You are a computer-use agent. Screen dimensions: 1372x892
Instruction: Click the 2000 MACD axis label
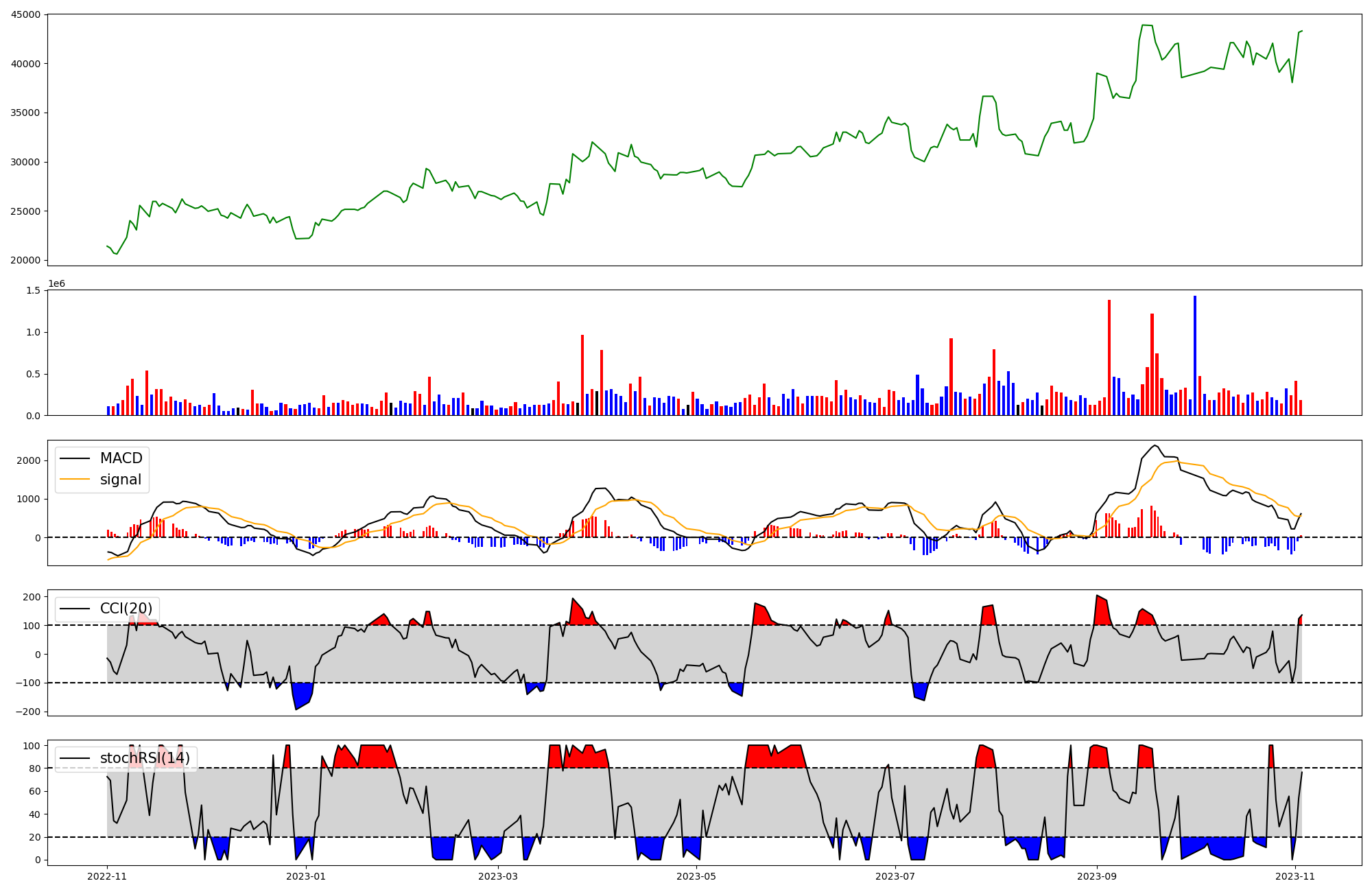[29, 460]
